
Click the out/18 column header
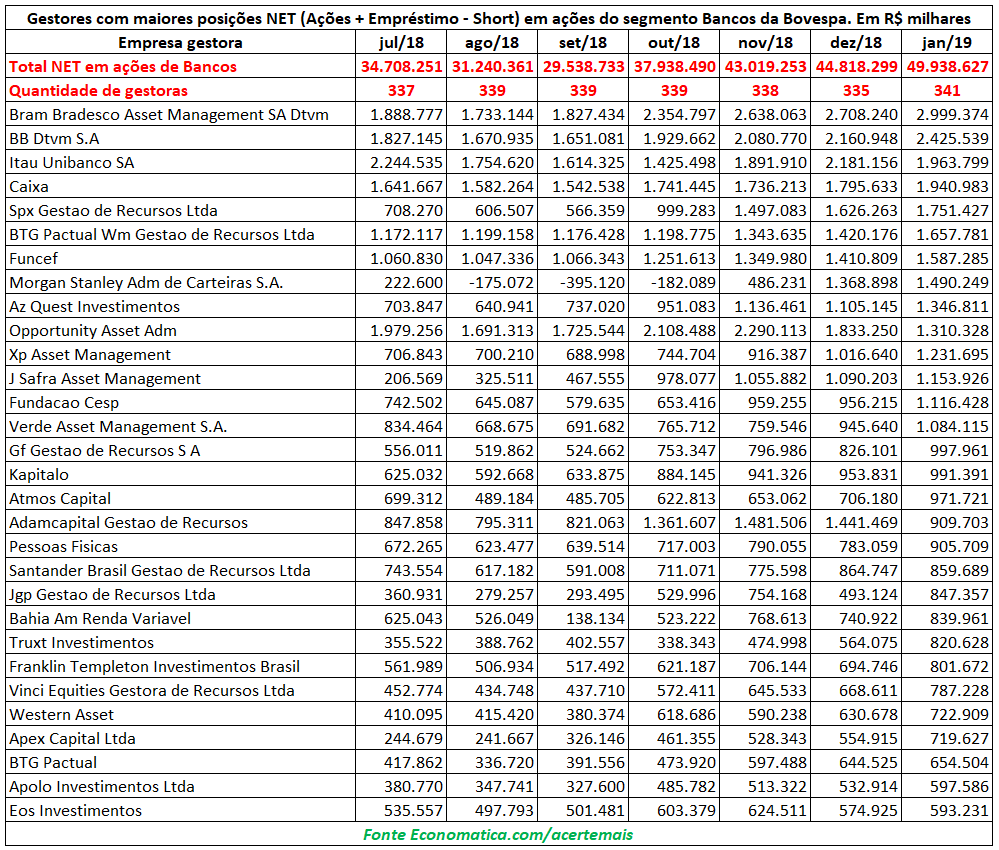click(x=674, y=43)
